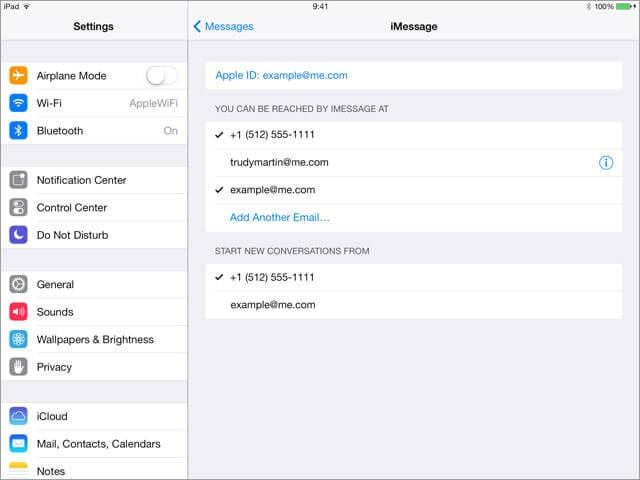Tap the Bluetooth 'On' status value

click(171, 131)
